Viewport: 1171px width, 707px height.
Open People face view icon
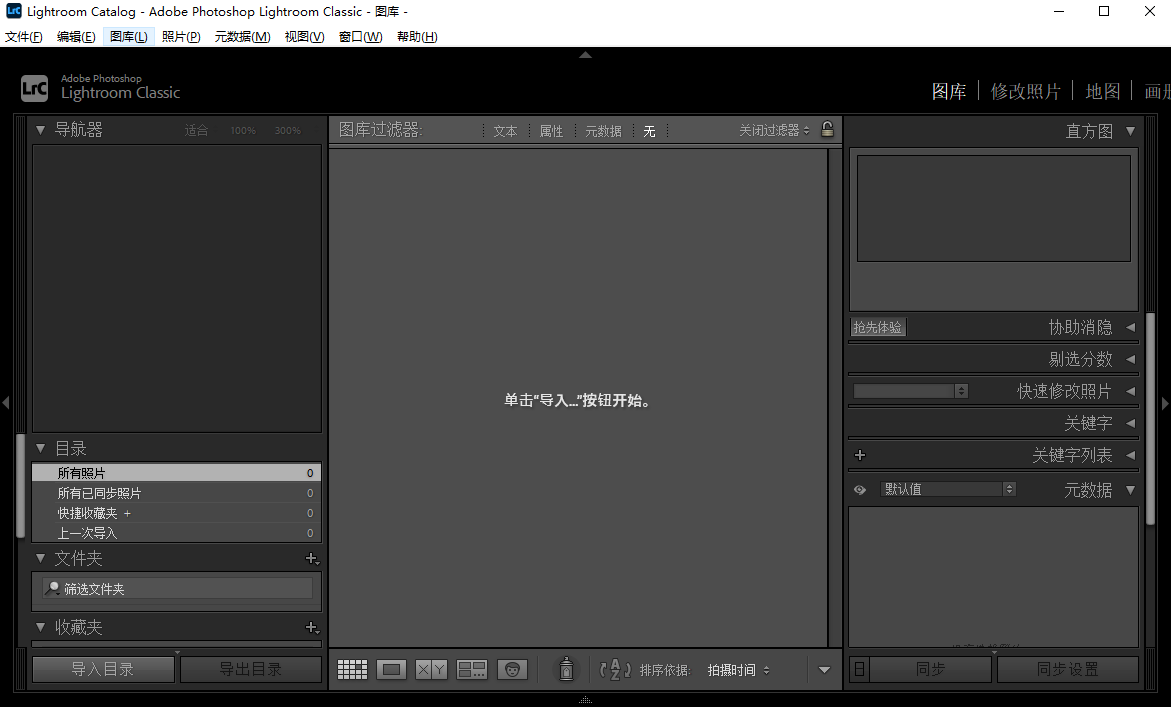click(512, 670)
